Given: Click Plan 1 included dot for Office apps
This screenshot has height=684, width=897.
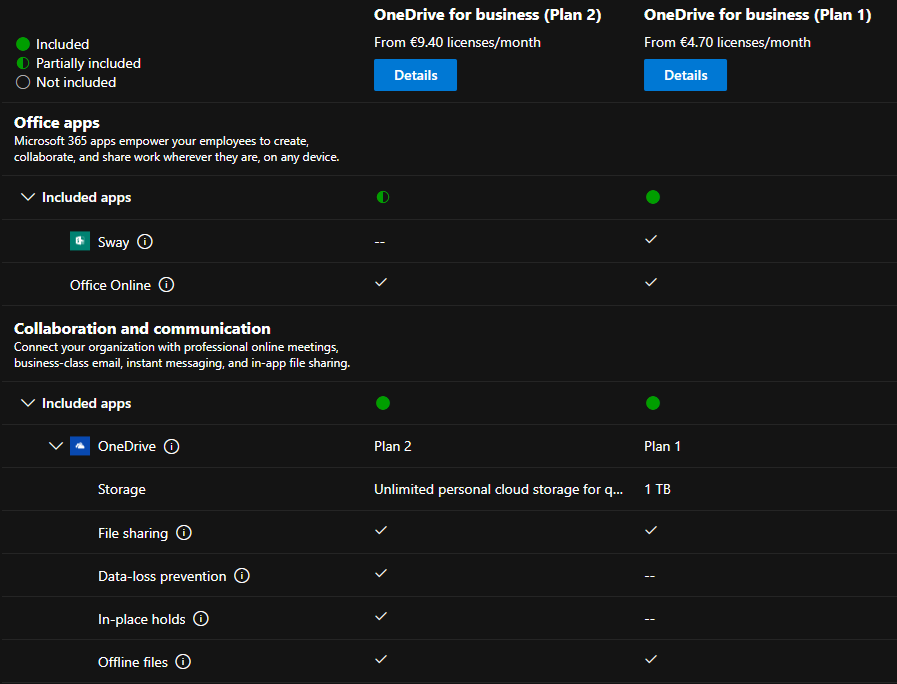Looking at the screenshot, I should pos(653,197).
